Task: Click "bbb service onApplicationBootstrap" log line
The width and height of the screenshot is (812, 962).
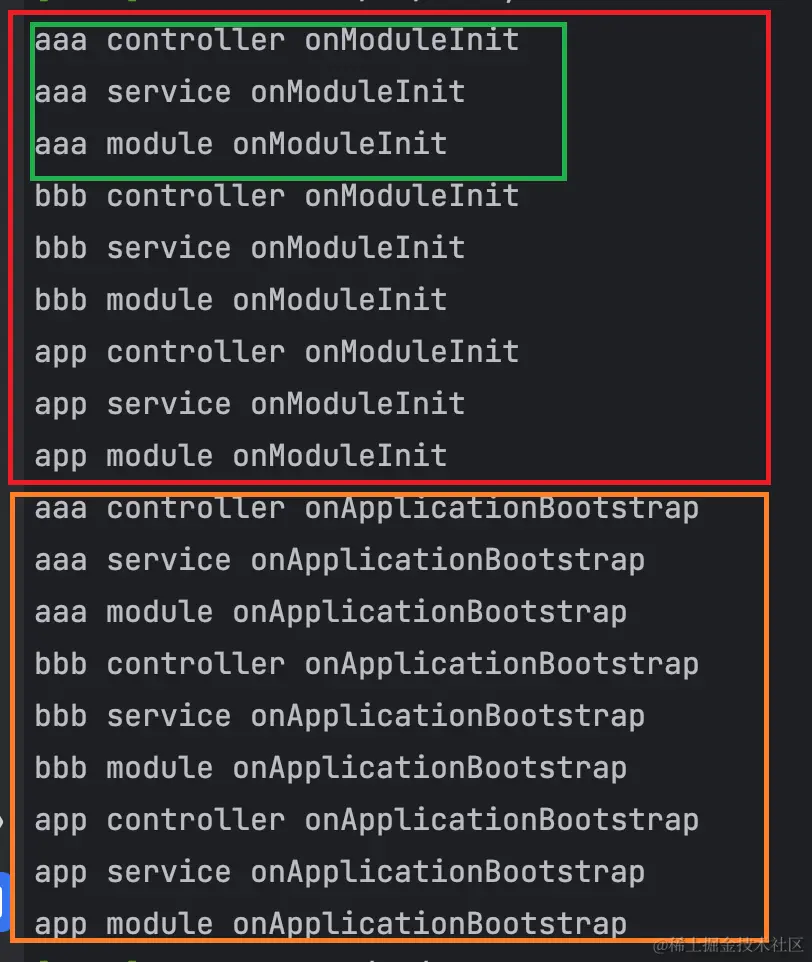Action: 340,717
